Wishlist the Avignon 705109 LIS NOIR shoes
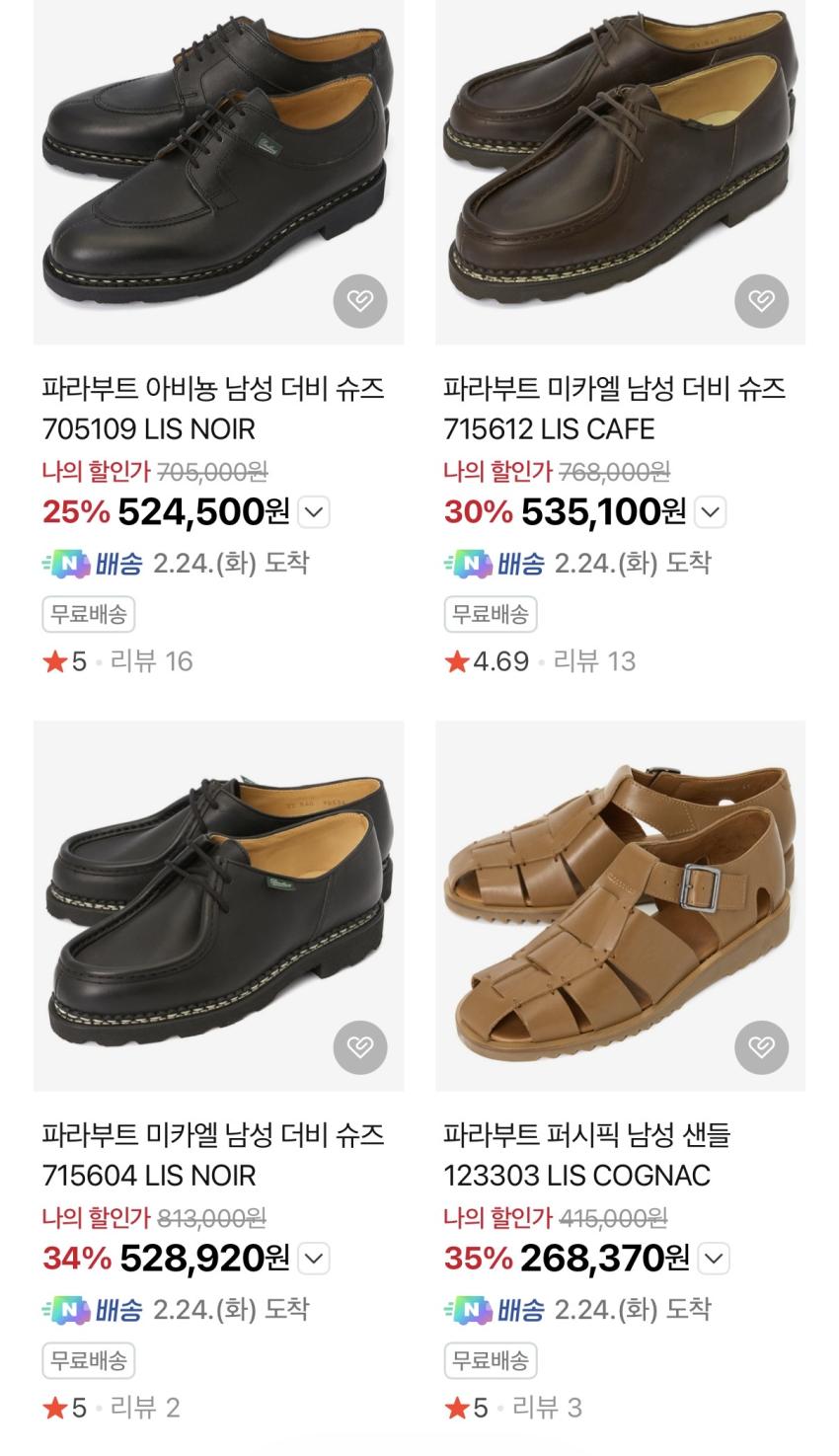This screenshot has width=839, height=1456. pos(359,300)
